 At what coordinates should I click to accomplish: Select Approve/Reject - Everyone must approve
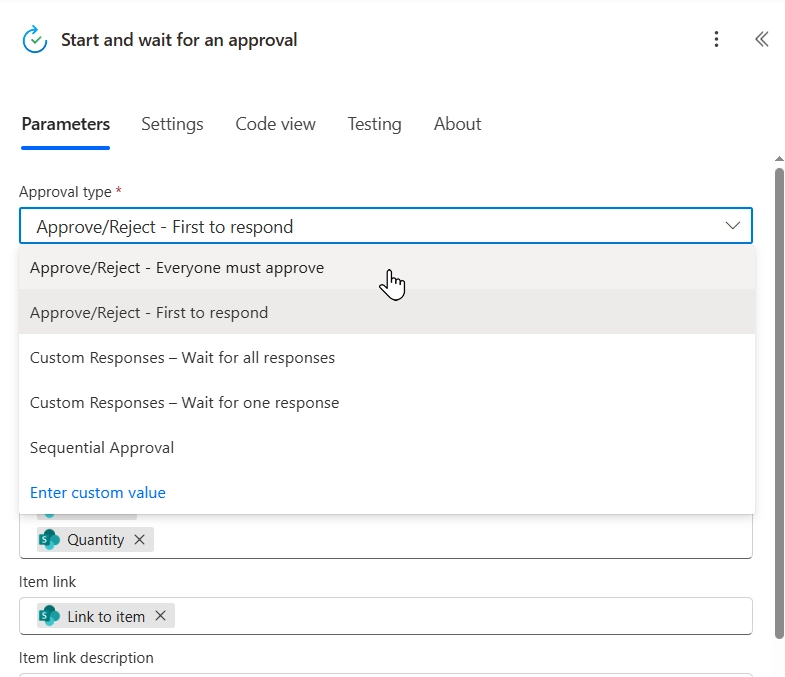click(x=177, y=268)
